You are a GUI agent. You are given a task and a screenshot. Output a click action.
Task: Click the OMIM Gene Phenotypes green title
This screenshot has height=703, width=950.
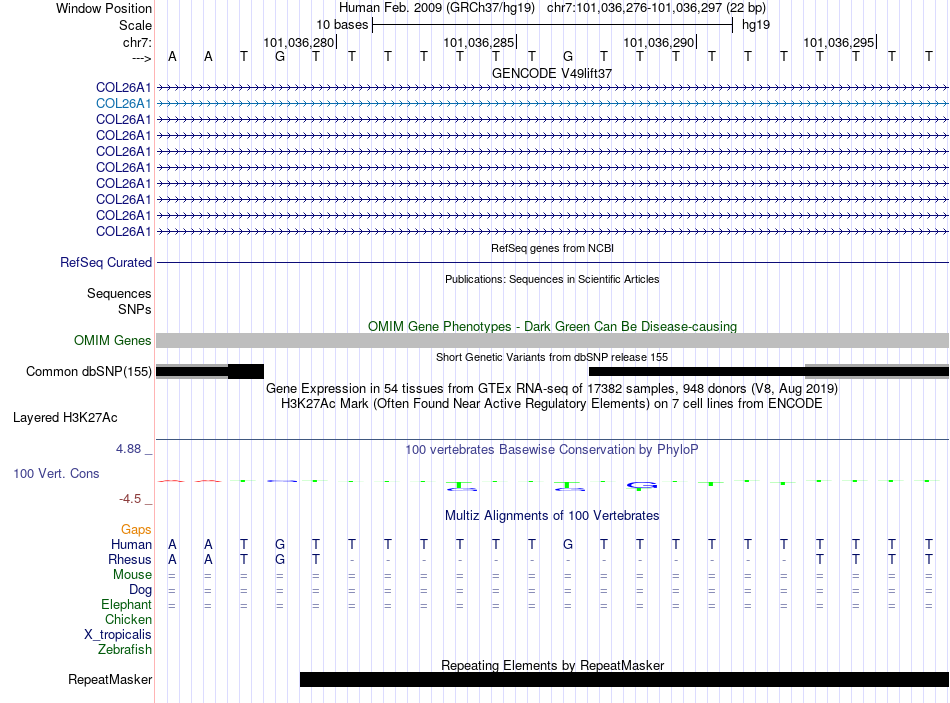pos(552,326)
